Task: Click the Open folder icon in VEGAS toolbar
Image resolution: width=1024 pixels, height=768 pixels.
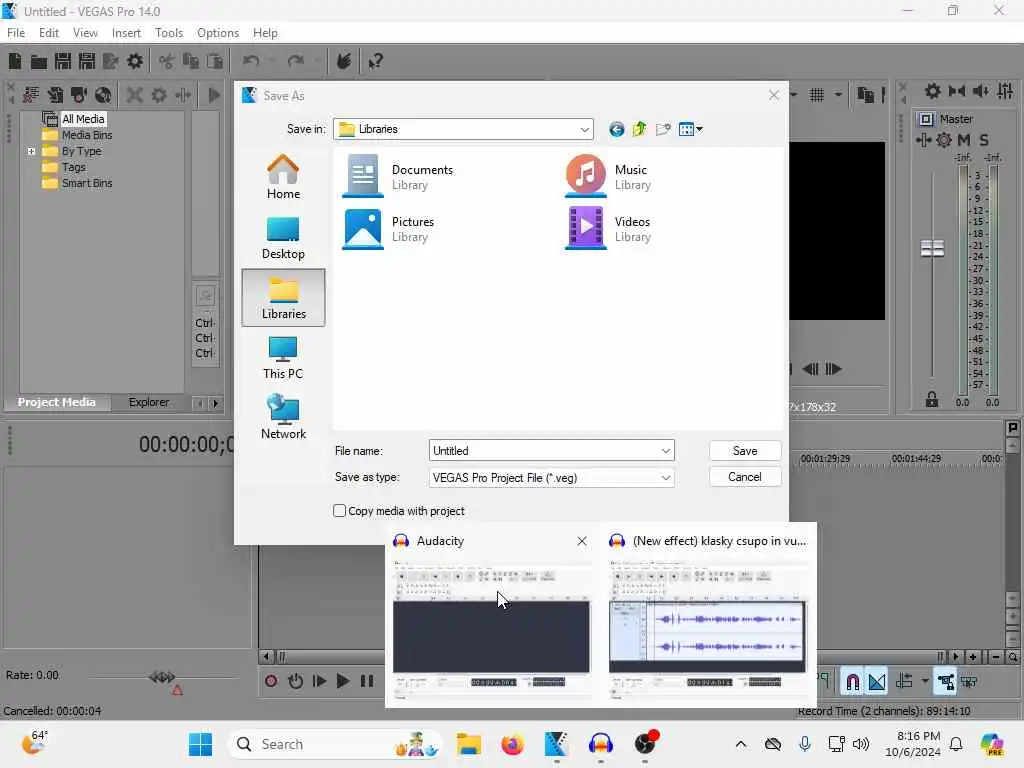Action: (39, 61)
